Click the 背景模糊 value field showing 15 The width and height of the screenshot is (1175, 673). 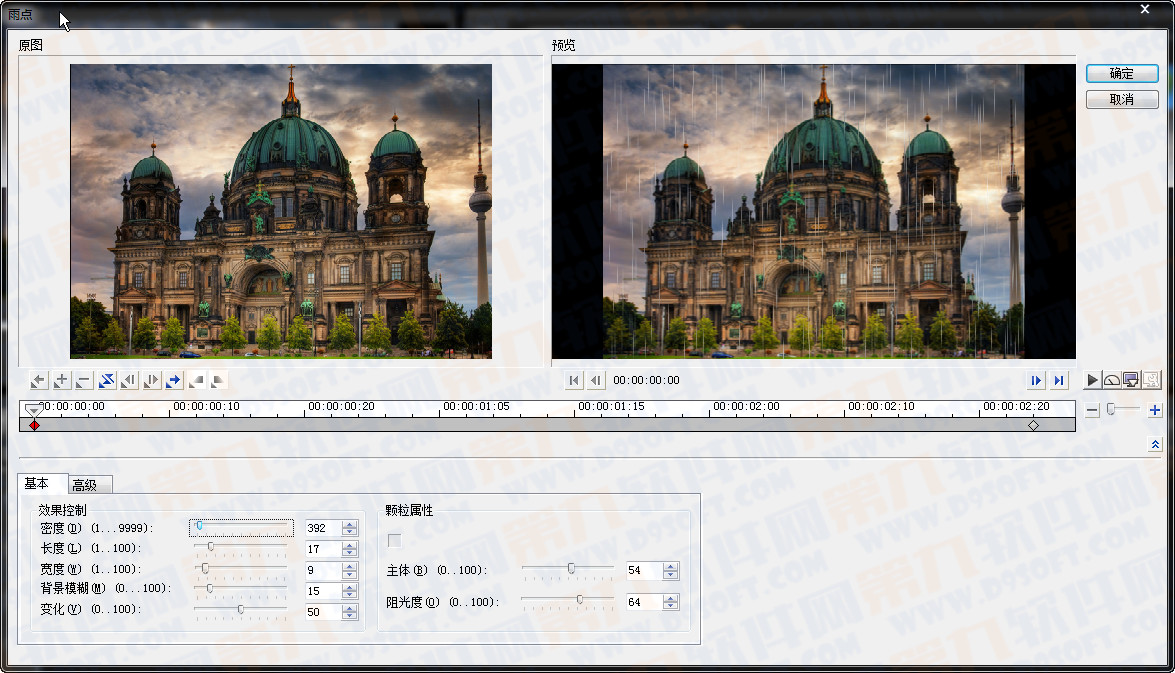tap(323, 591)
